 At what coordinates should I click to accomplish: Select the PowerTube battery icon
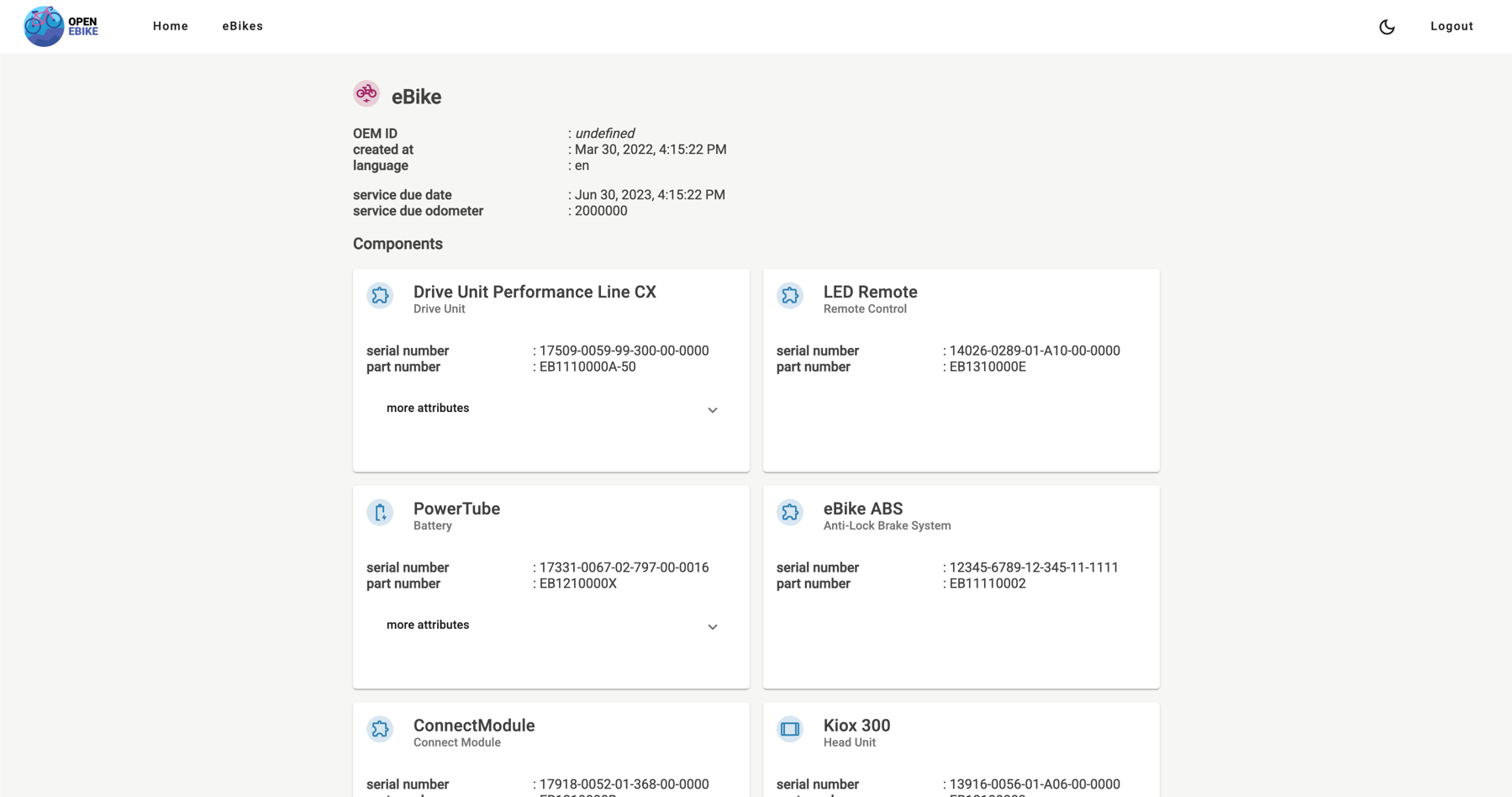pyautogui.click(x=380, y=512)
